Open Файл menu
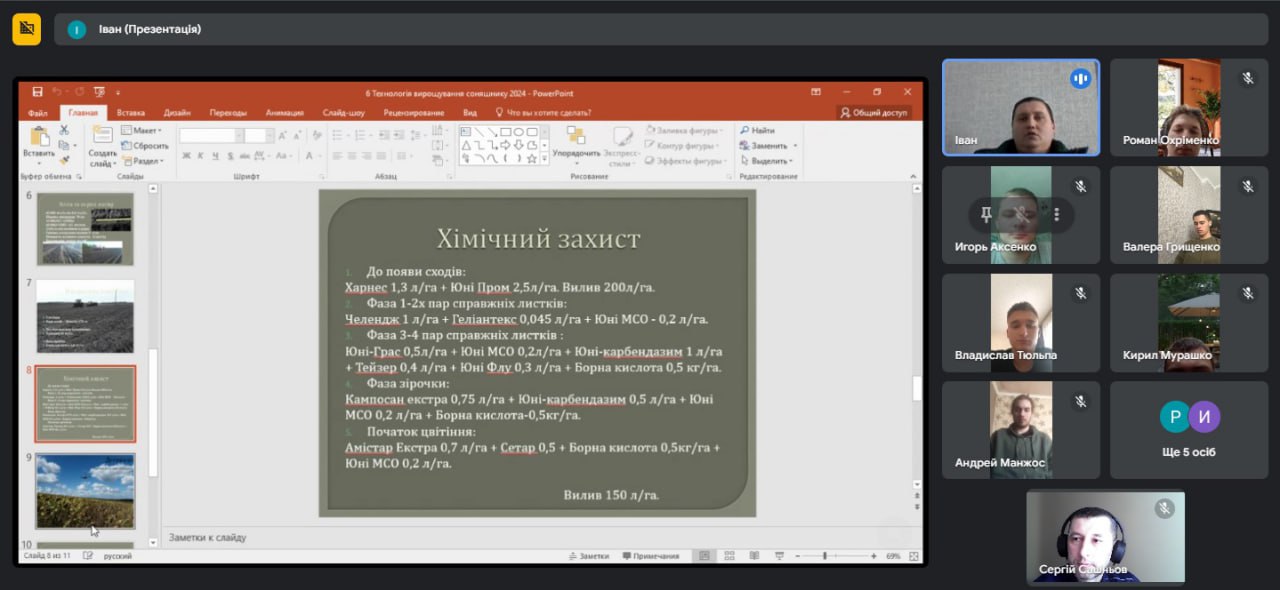This screenshot has height=590, width=1280. (x=38, y=113)
